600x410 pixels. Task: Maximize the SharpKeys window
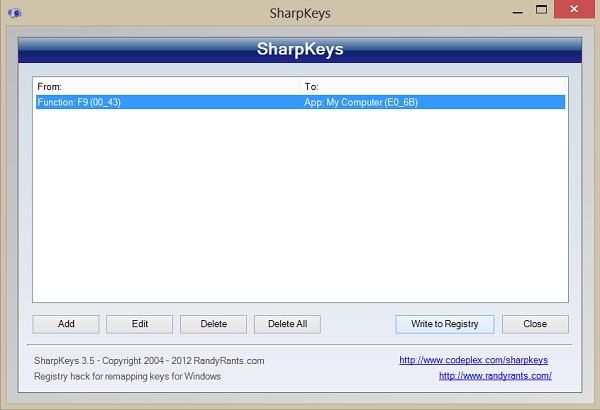point(541,10)
